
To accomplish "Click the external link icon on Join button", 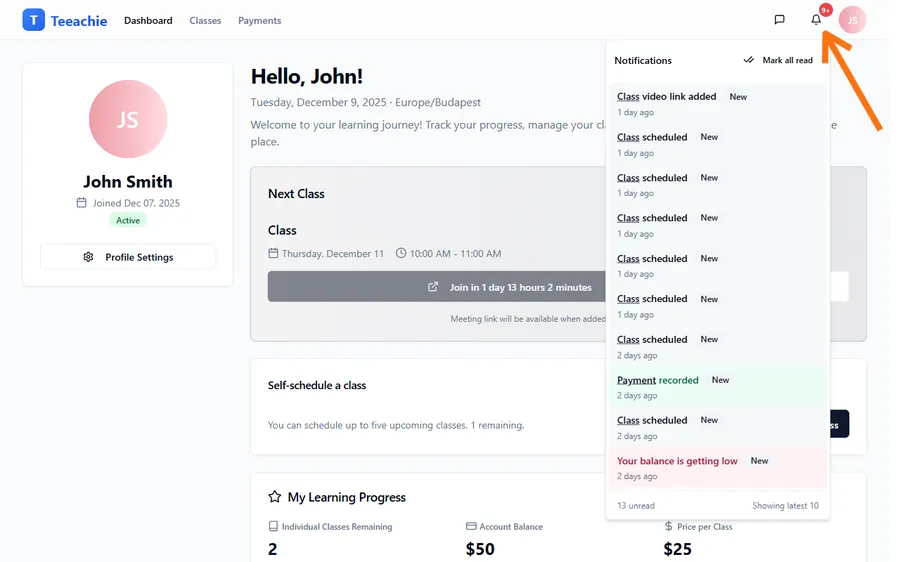I will pyautogui.click(x=433, y=287).
